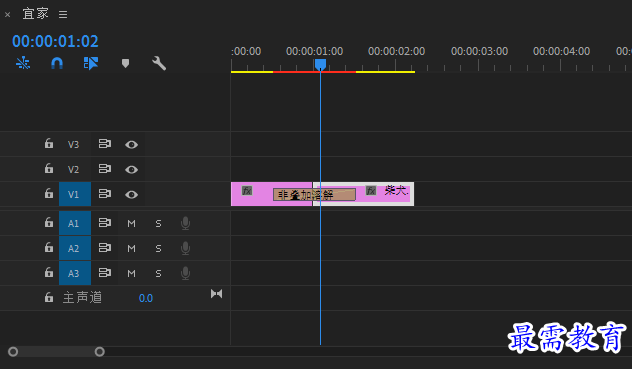The image size is (632, 369).
Task: Click fx badge on 柴犬 clip
Action: [x=371, y=190]
